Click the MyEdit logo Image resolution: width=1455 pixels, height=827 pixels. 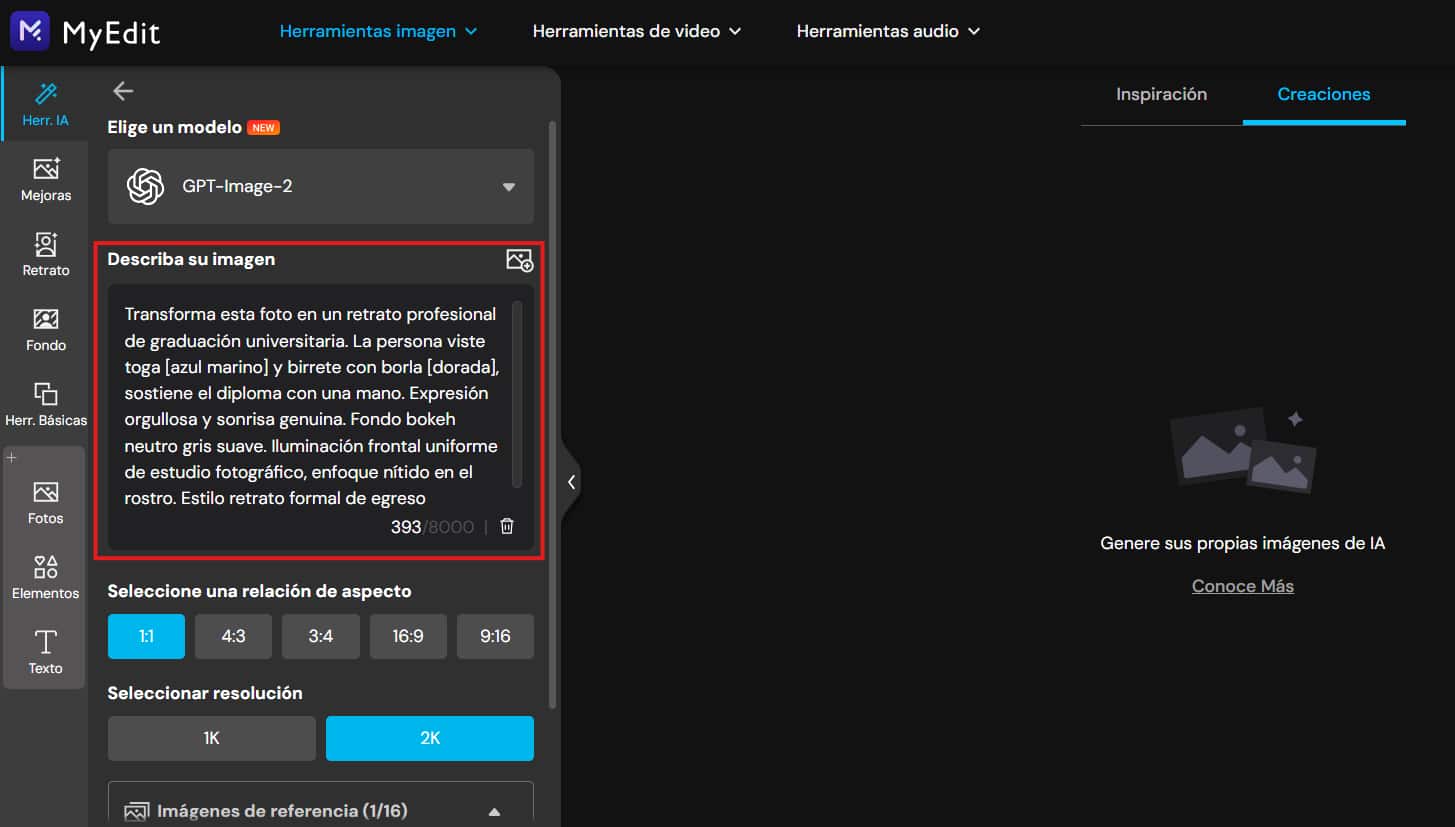point(84,32)
